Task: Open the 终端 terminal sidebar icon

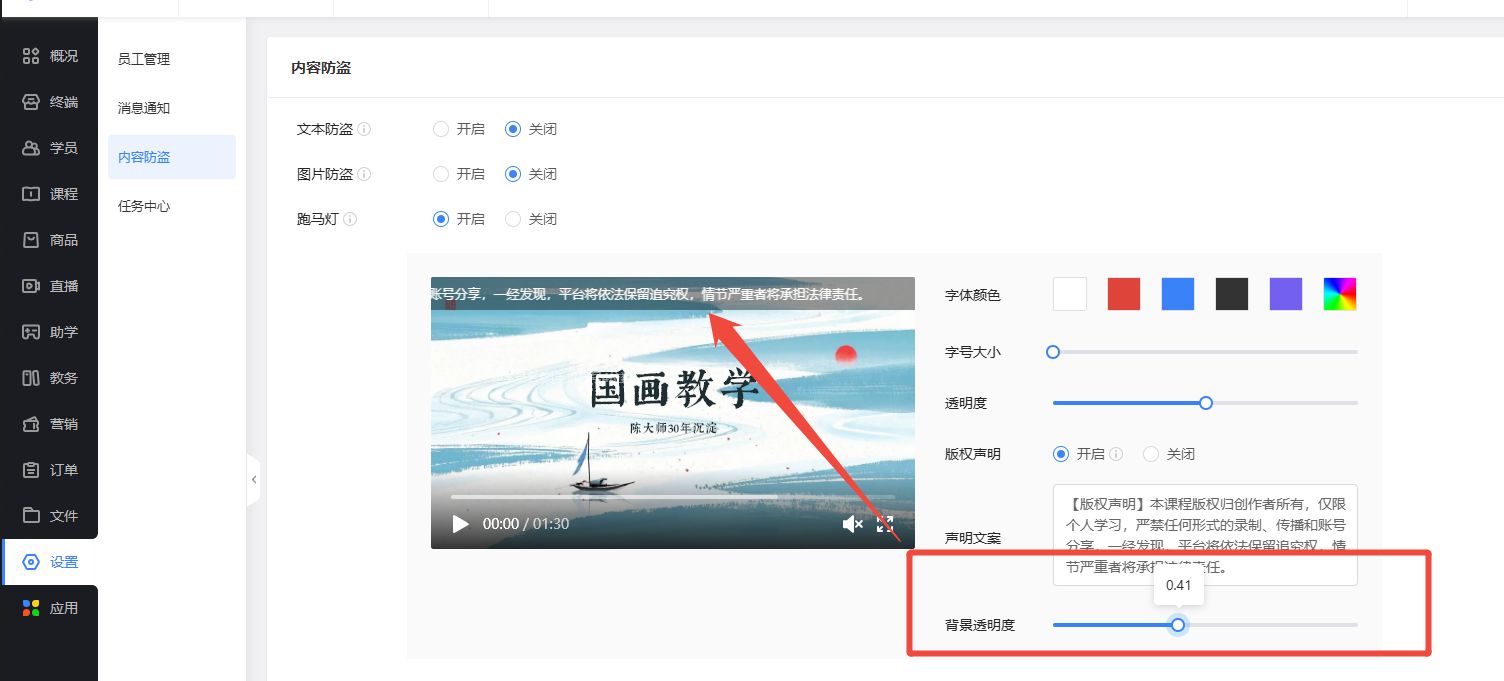Action: click(31, 102)
